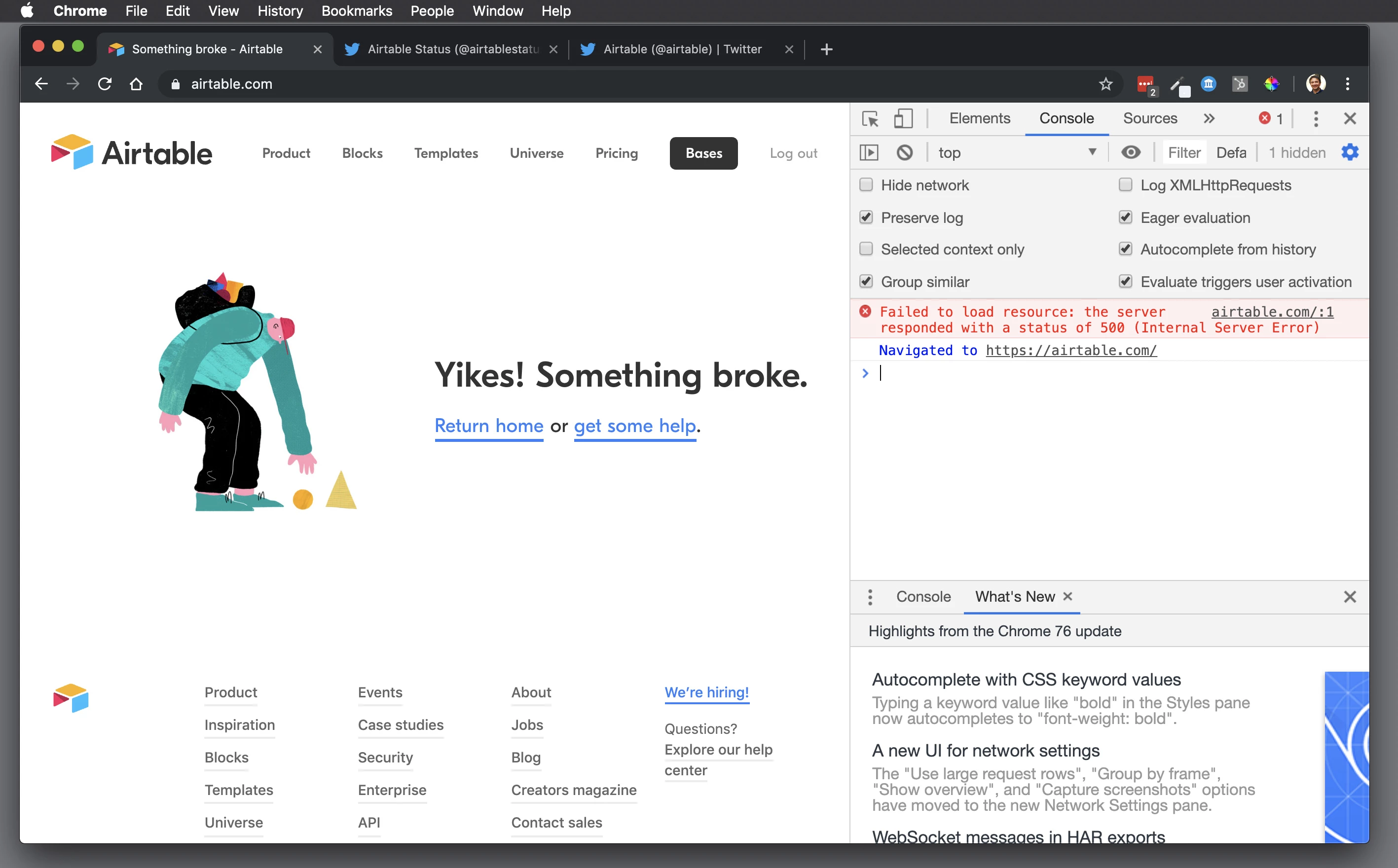Image resolution: width=1398 pixels, height=868 pixels.
Task: Open the Chrome profile avatar
Action: (x=1315, y=84)
